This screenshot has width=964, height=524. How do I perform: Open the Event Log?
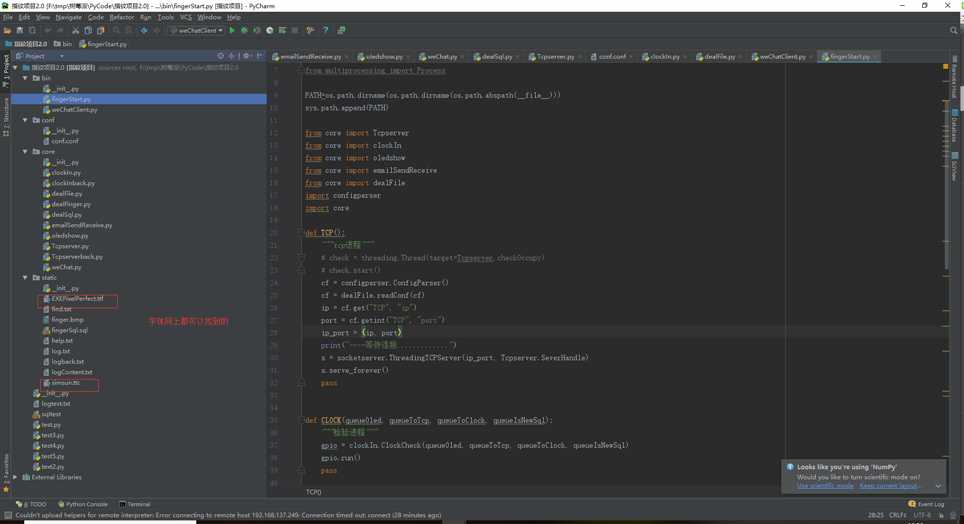point(926,504)
